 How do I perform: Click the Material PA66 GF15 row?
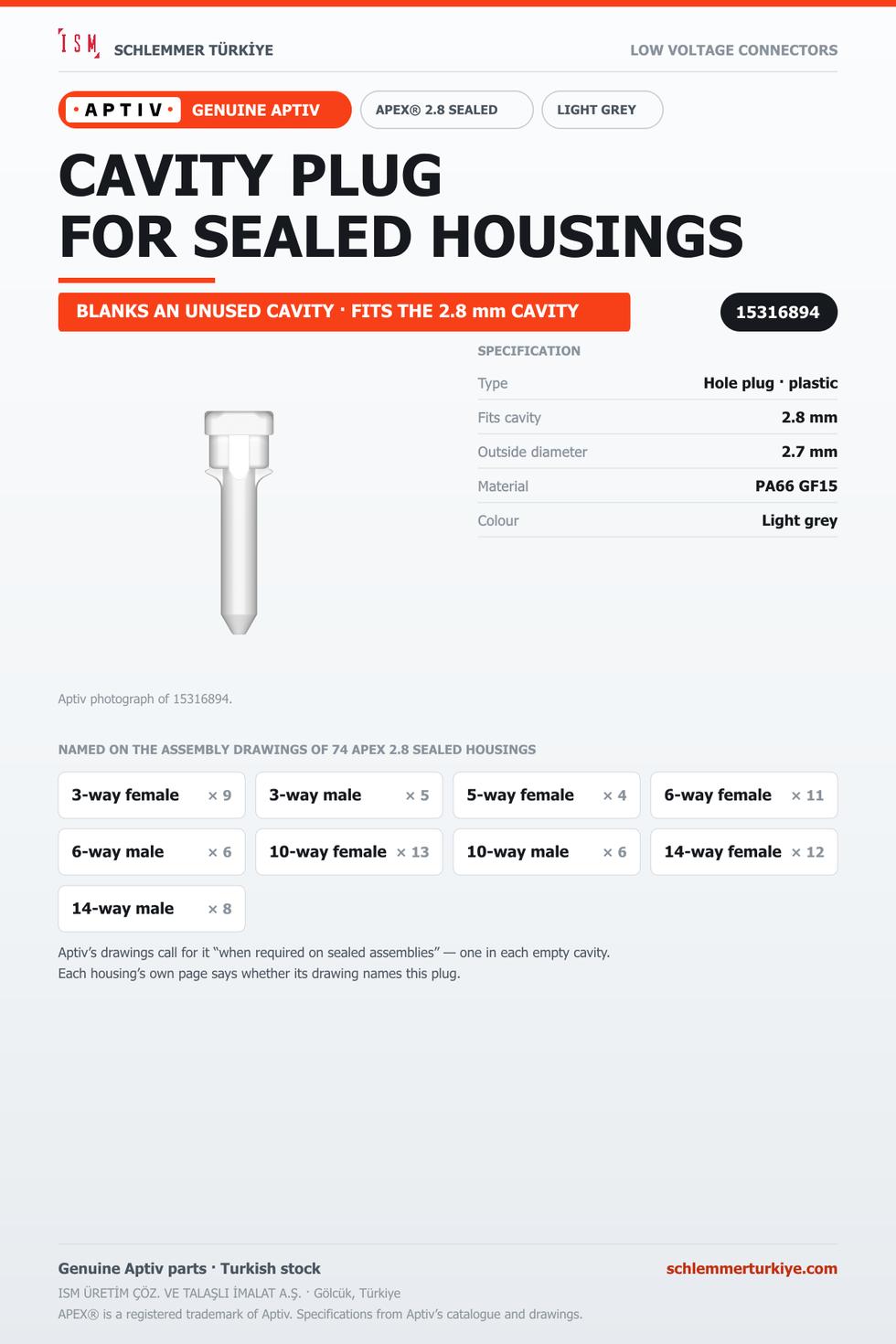(657, 486)
